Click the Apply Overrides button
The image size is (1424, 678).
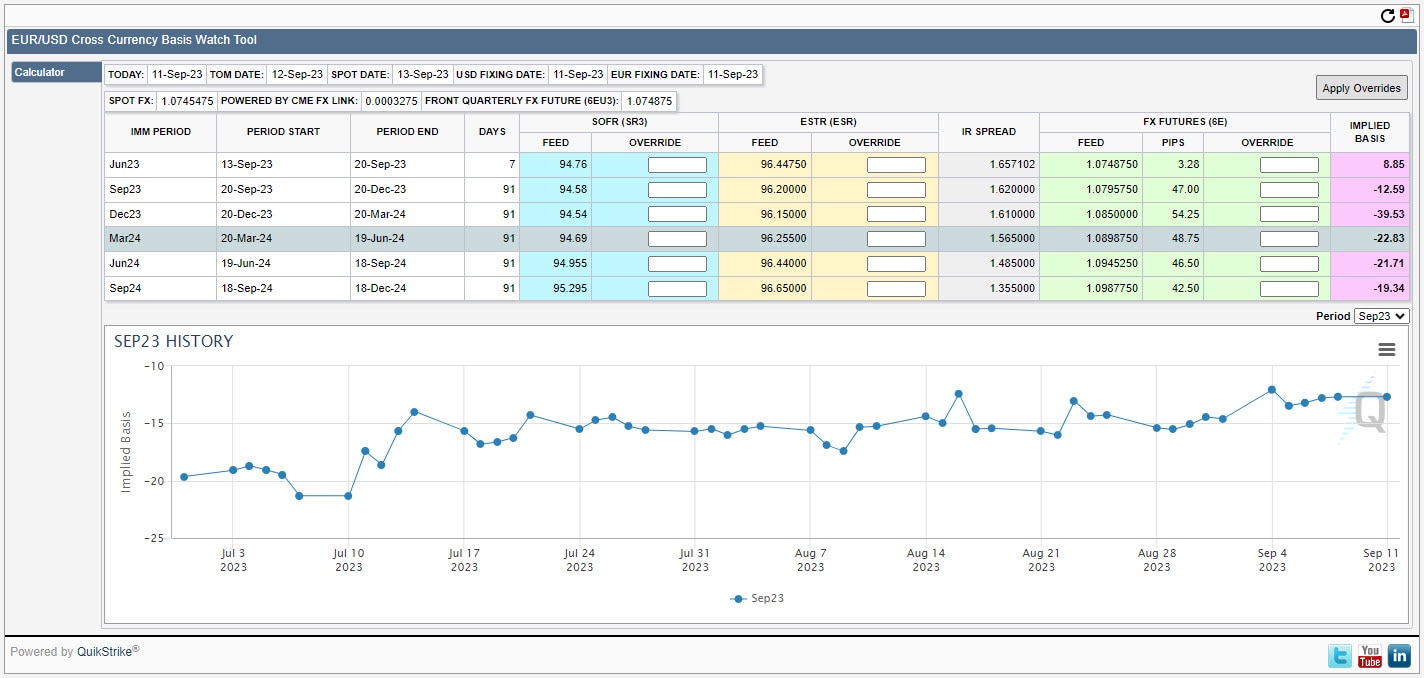pos(1361,88)
